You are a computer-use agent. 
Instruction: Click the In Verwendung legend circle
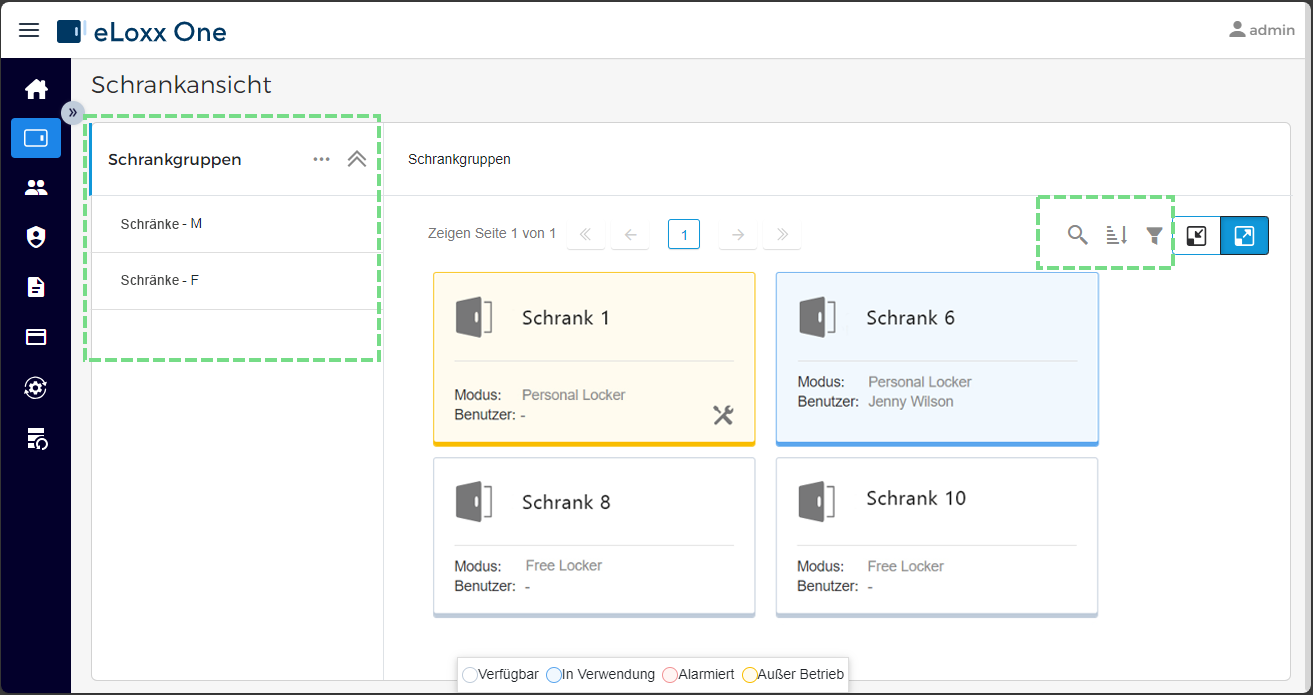coord(554,675)
